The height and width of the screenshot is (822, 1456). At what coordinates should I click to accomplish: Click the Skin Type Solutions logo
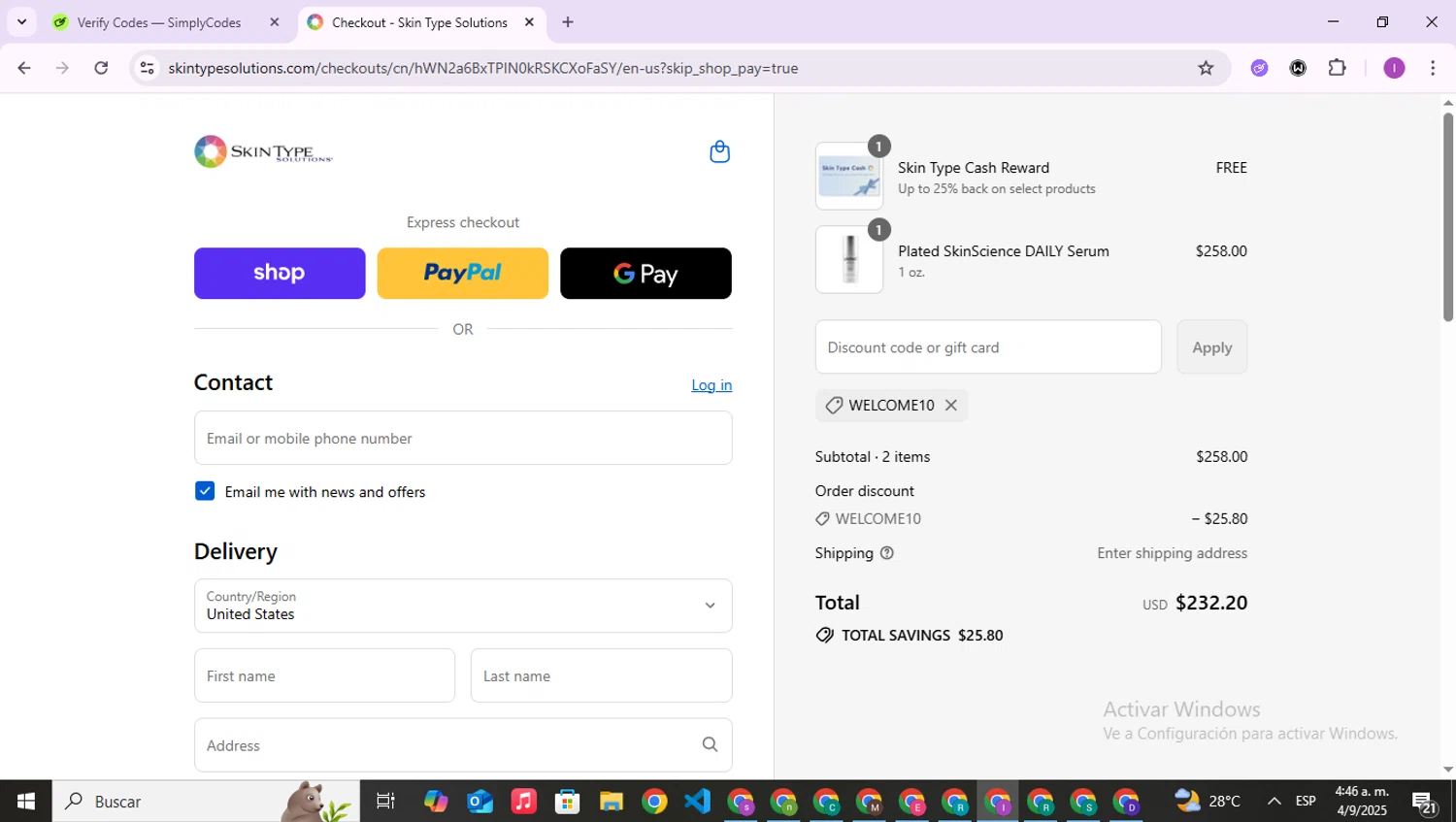point(263,151)
